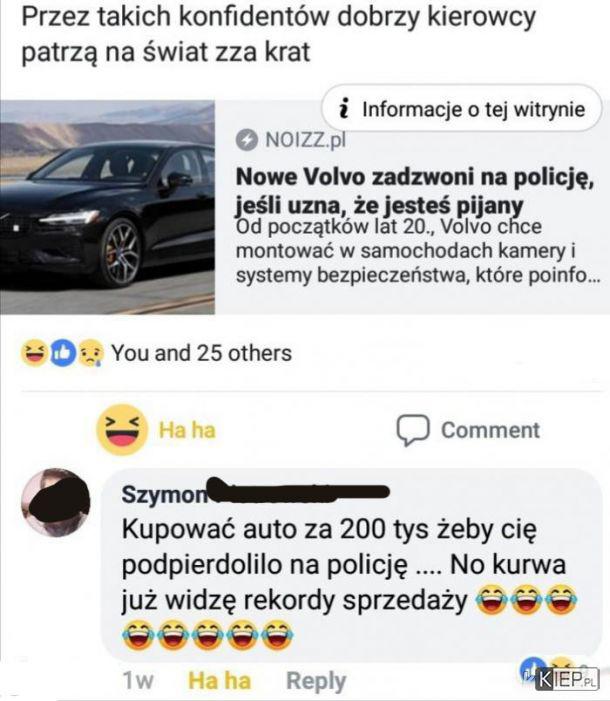Click the laughing Ha ha reaction emoji

pyautogui.click(x=122, y=430)
